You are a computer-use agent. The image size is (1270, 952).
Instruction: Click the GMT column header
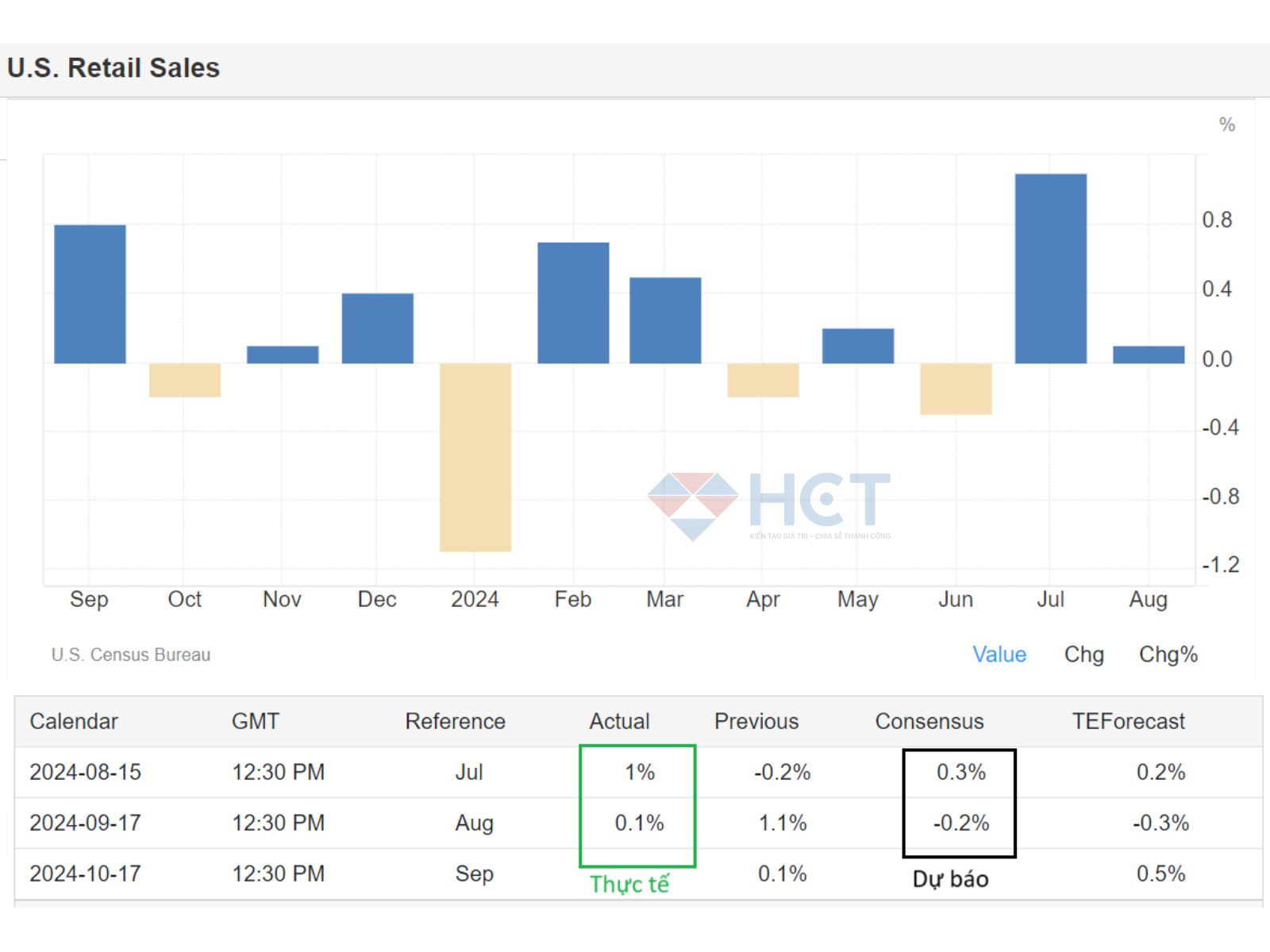[256, 721]
